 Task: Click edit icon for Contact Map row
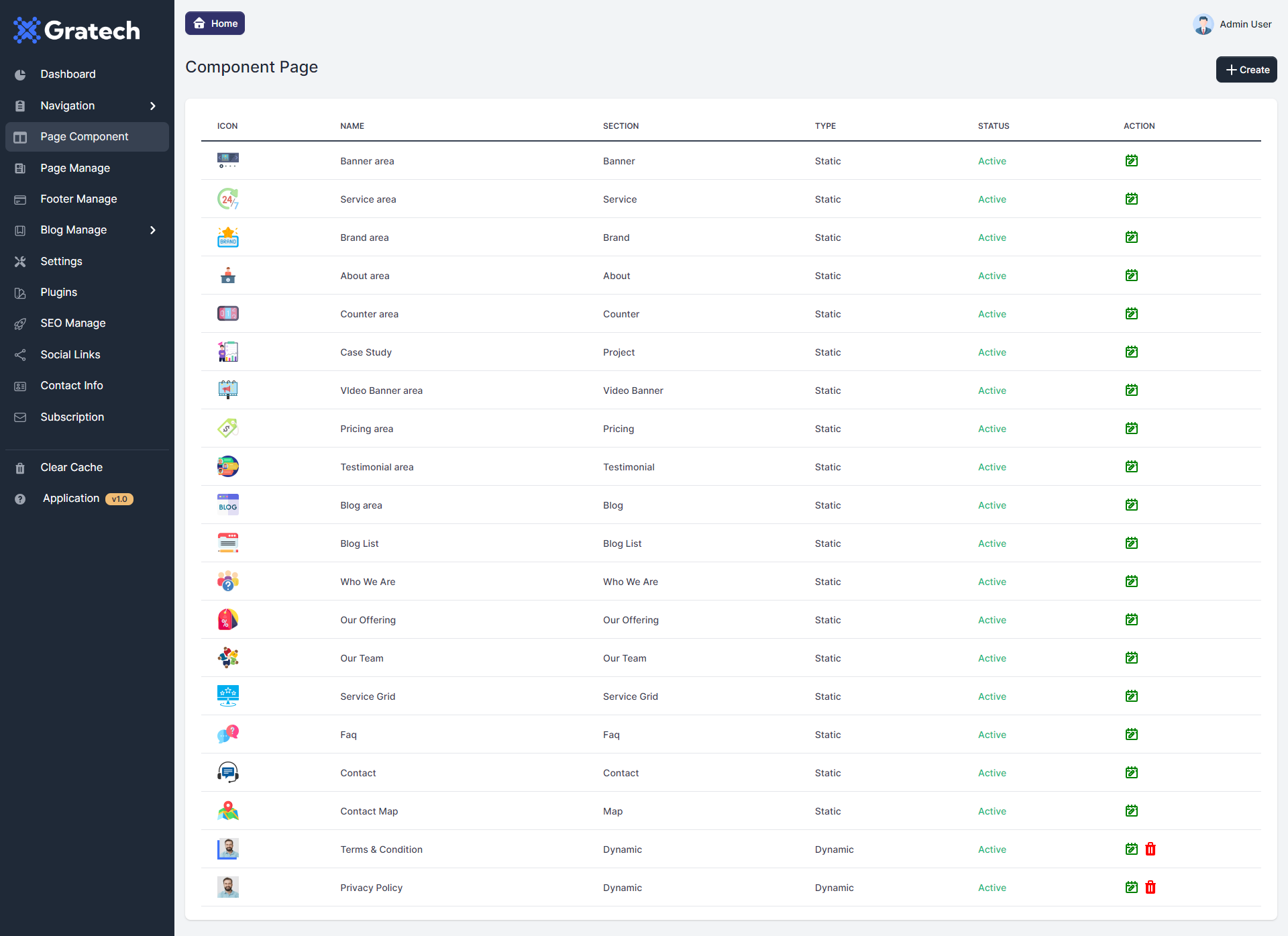pos(1131,811)
